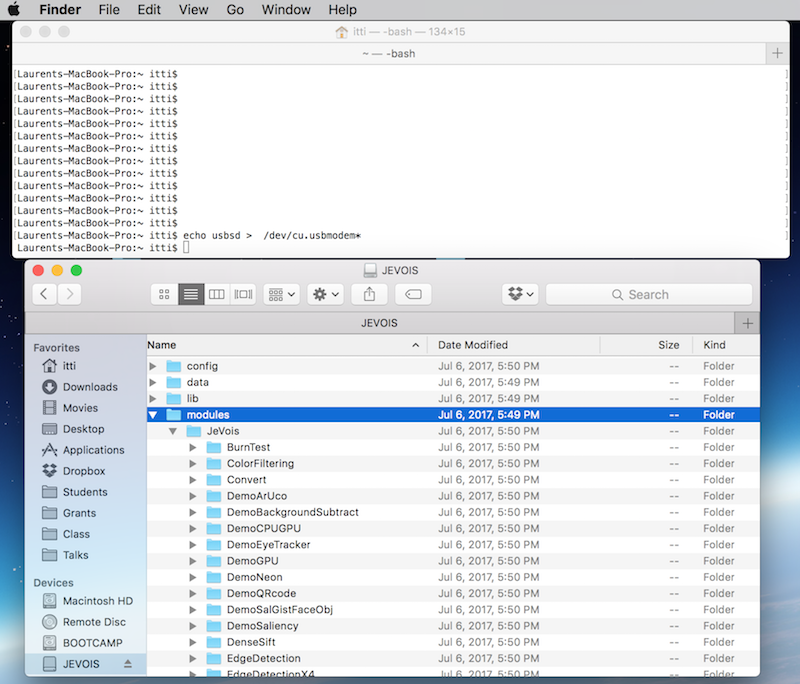Switch Finder to icon view
Screen dimensions: 800x684
click(164, 294)
